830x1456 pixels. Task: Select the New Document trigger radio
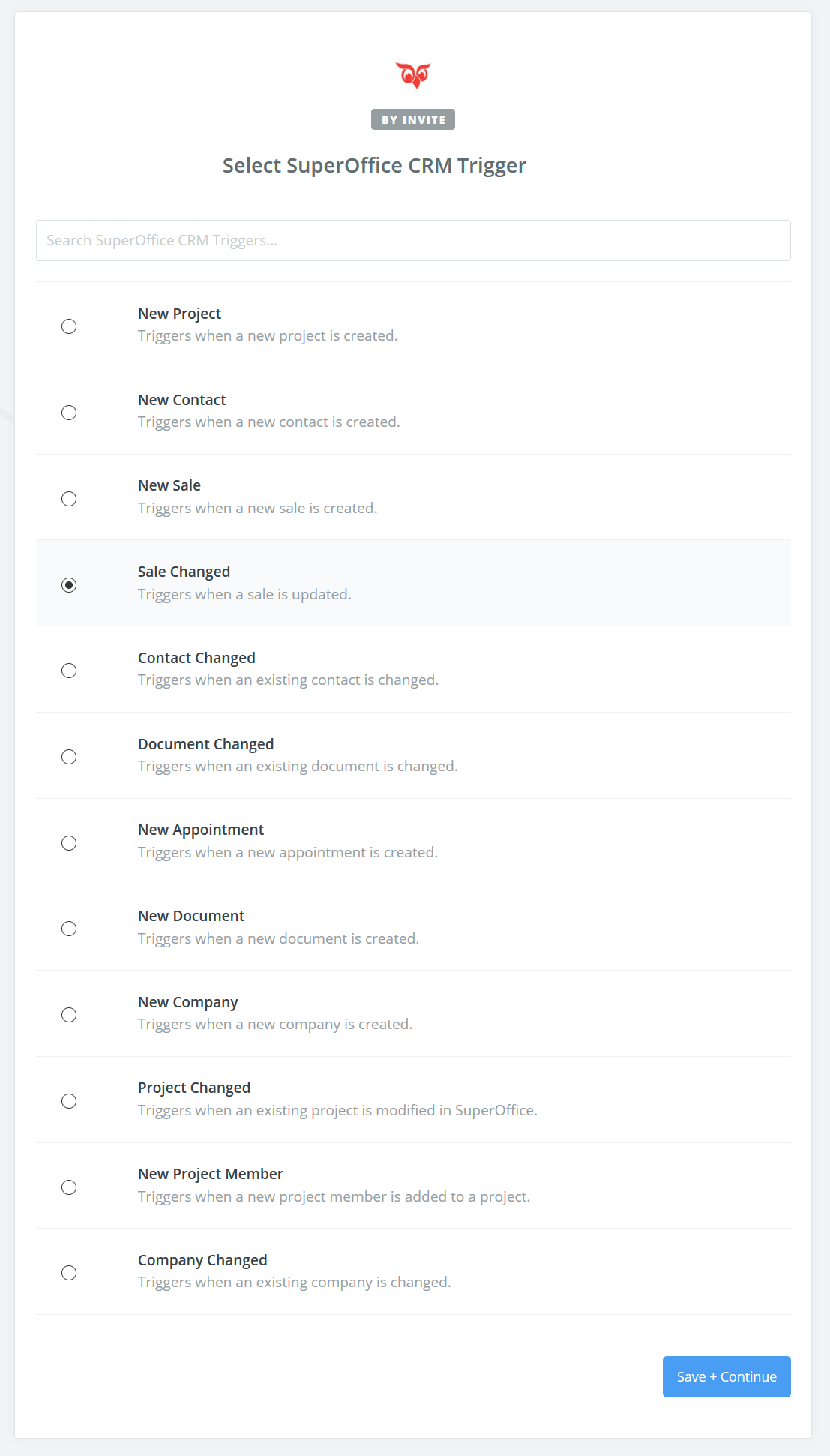[x=69, y=929]
